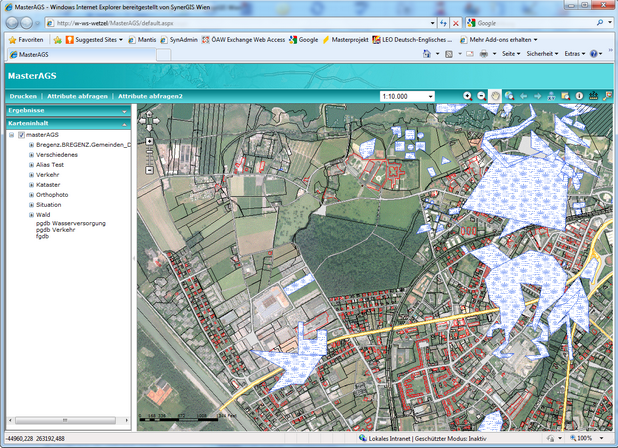Click the Drucken link
This screenshot has height=448, width=618.
tap(23, 96)
